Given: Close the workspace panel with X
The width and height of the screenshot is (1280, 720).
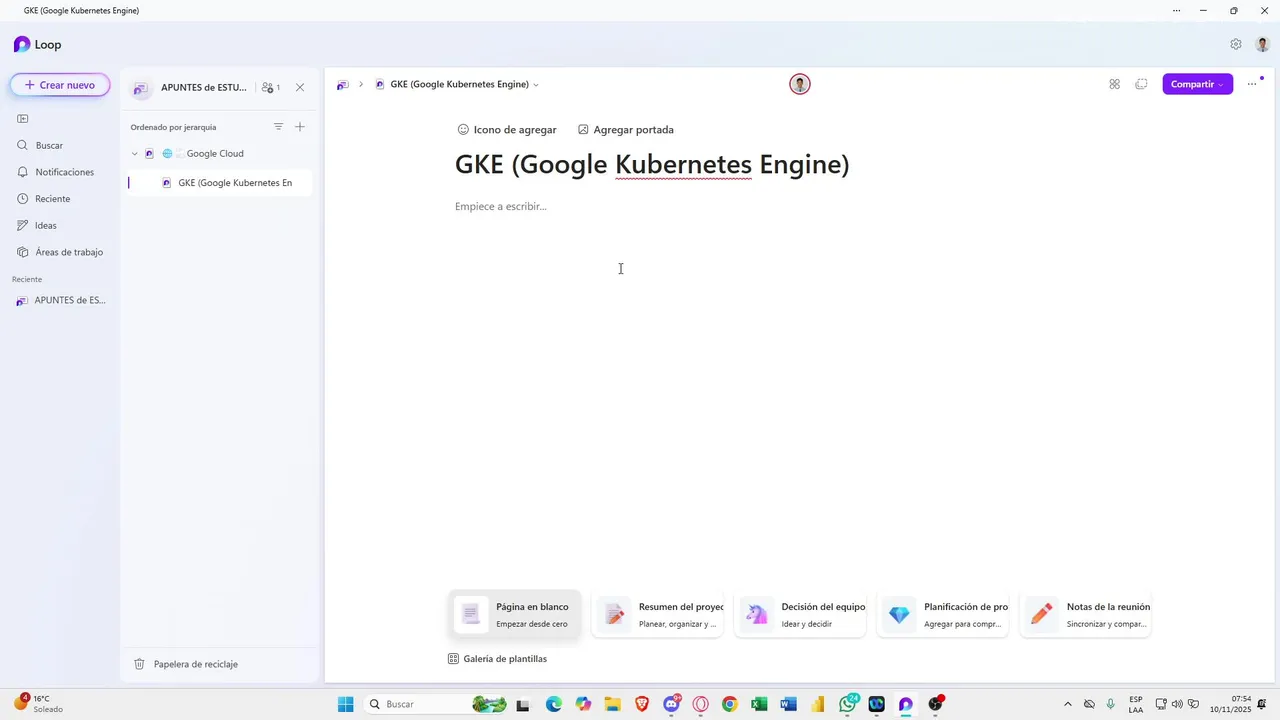Looking at the screenshot, I should tap(300, 88).
